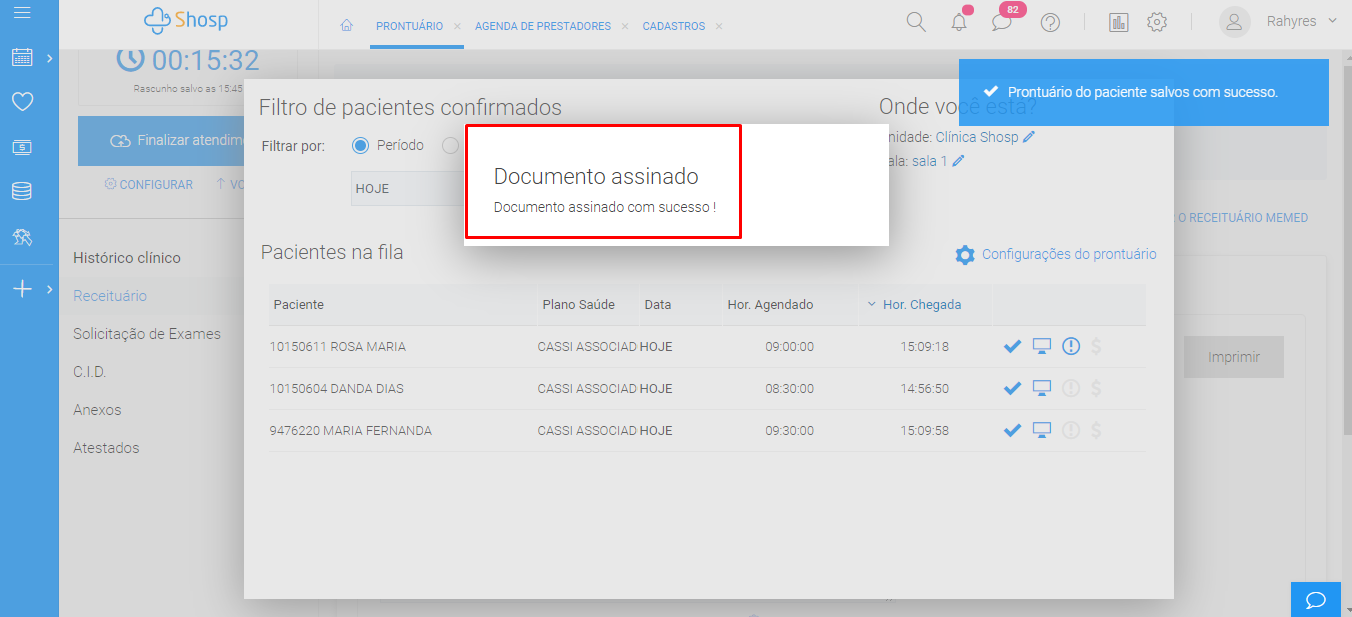This screenshot has width=1352, height=617.
Task: Click the monitor icon for MARIA FERNANDA
Action: (x=1042, y=431)
